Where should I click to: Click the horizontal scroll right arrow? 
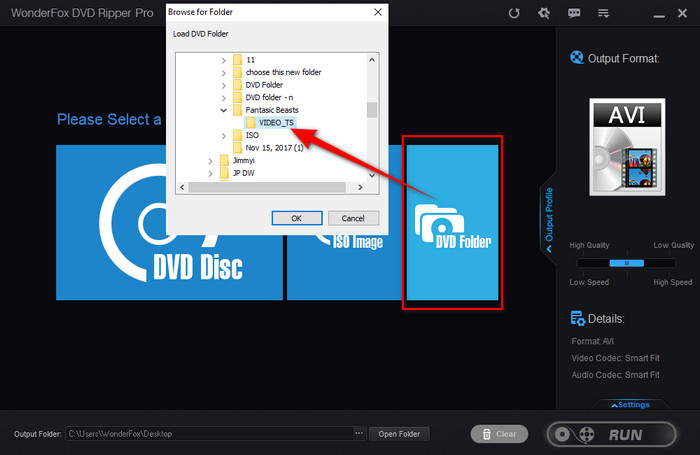(x=360, y=188)
